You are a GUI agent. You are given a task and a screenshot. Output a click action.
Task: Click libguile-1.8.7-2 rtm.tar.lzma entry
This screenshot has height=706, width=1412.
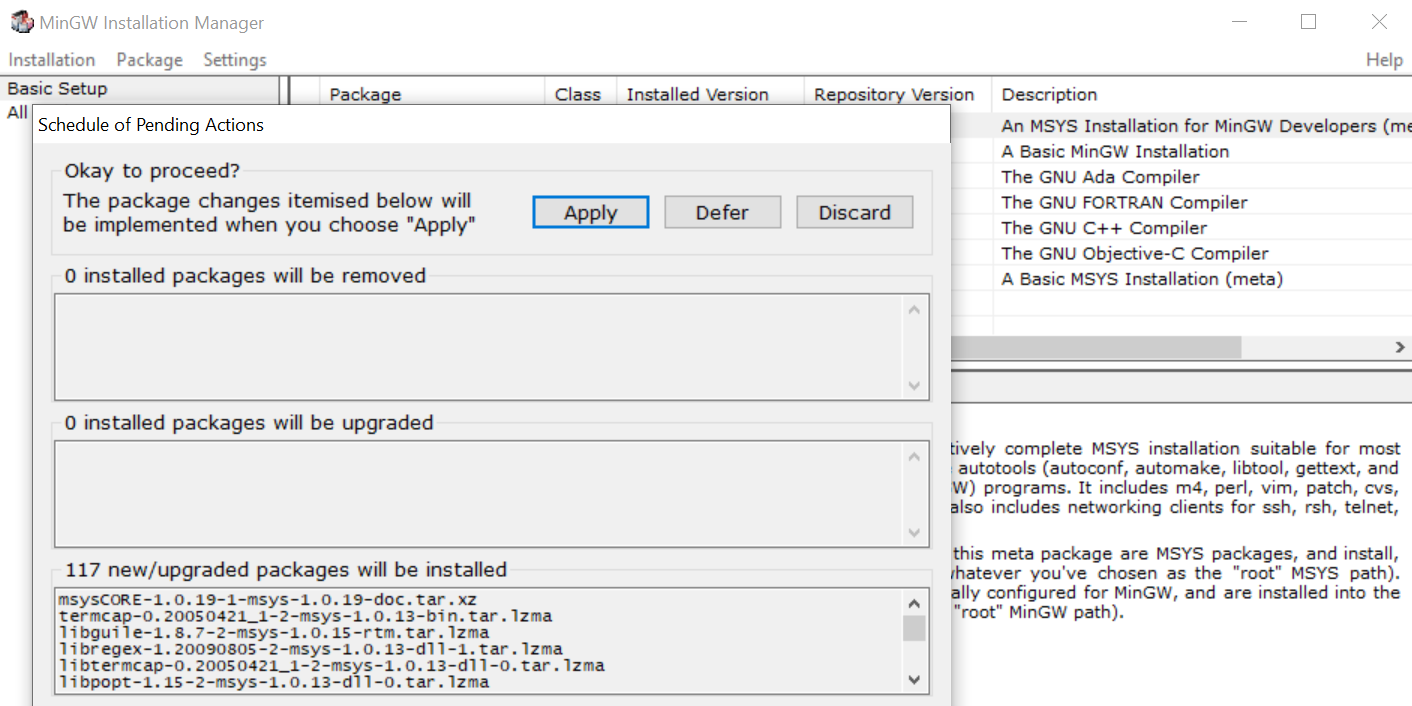[274, 633]
